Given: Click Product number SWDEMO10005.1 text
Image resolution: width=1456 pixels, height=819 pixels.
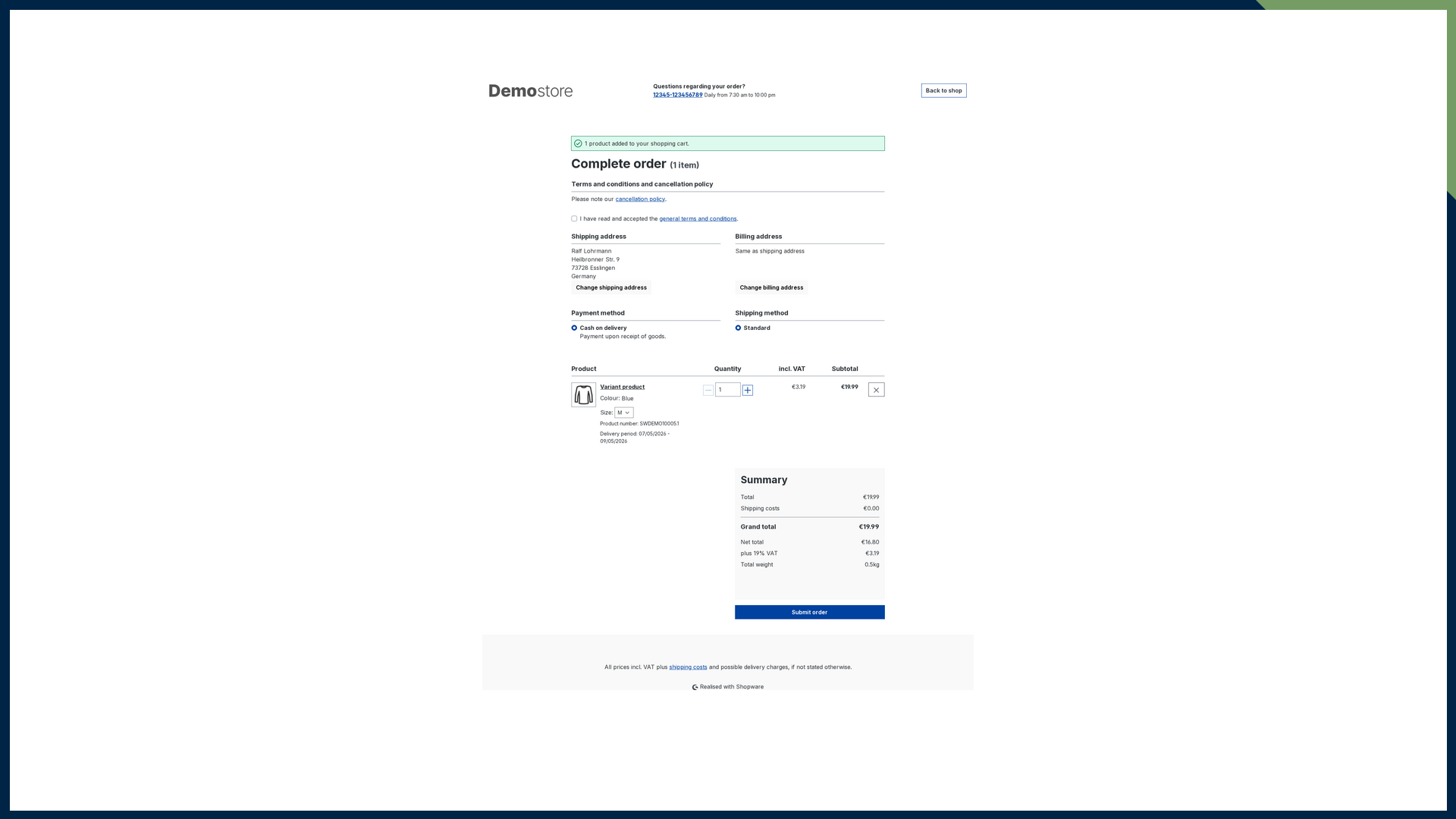Looking at the screenshot, I should 639,424.
